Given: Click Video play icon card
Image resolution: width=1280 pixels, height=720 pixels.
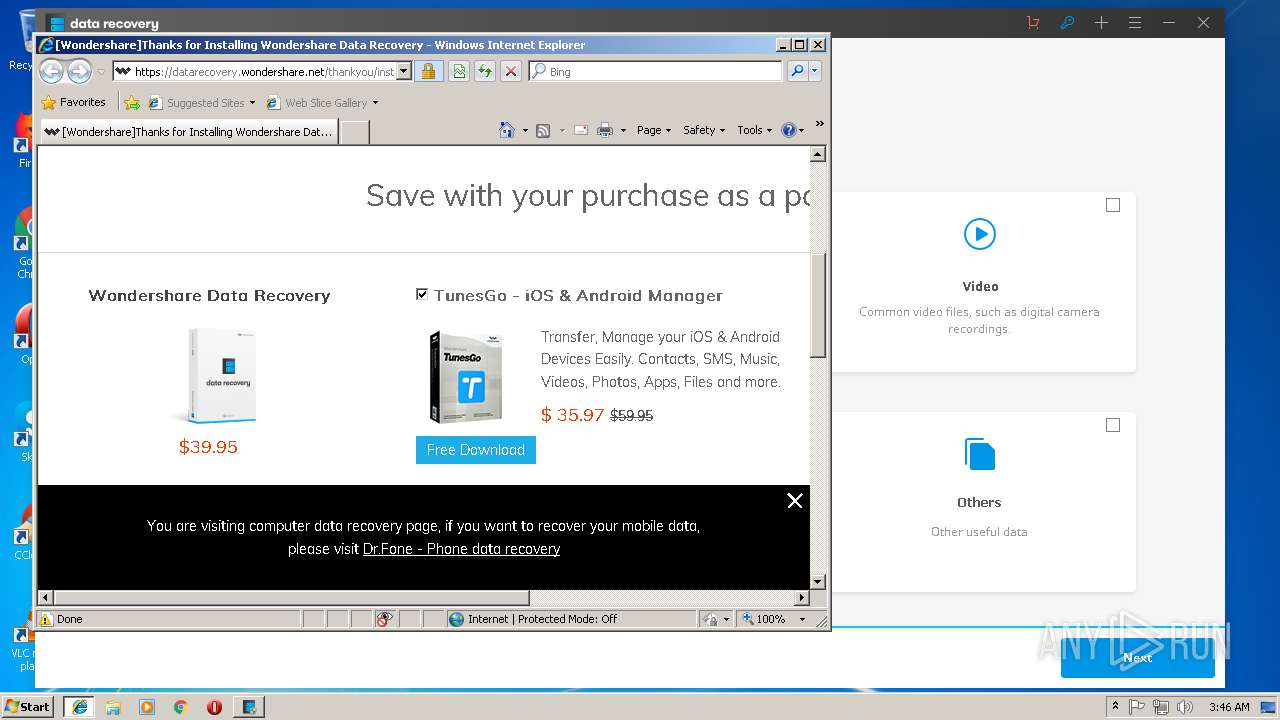Looking at the screenshot, I should (979, 234).
